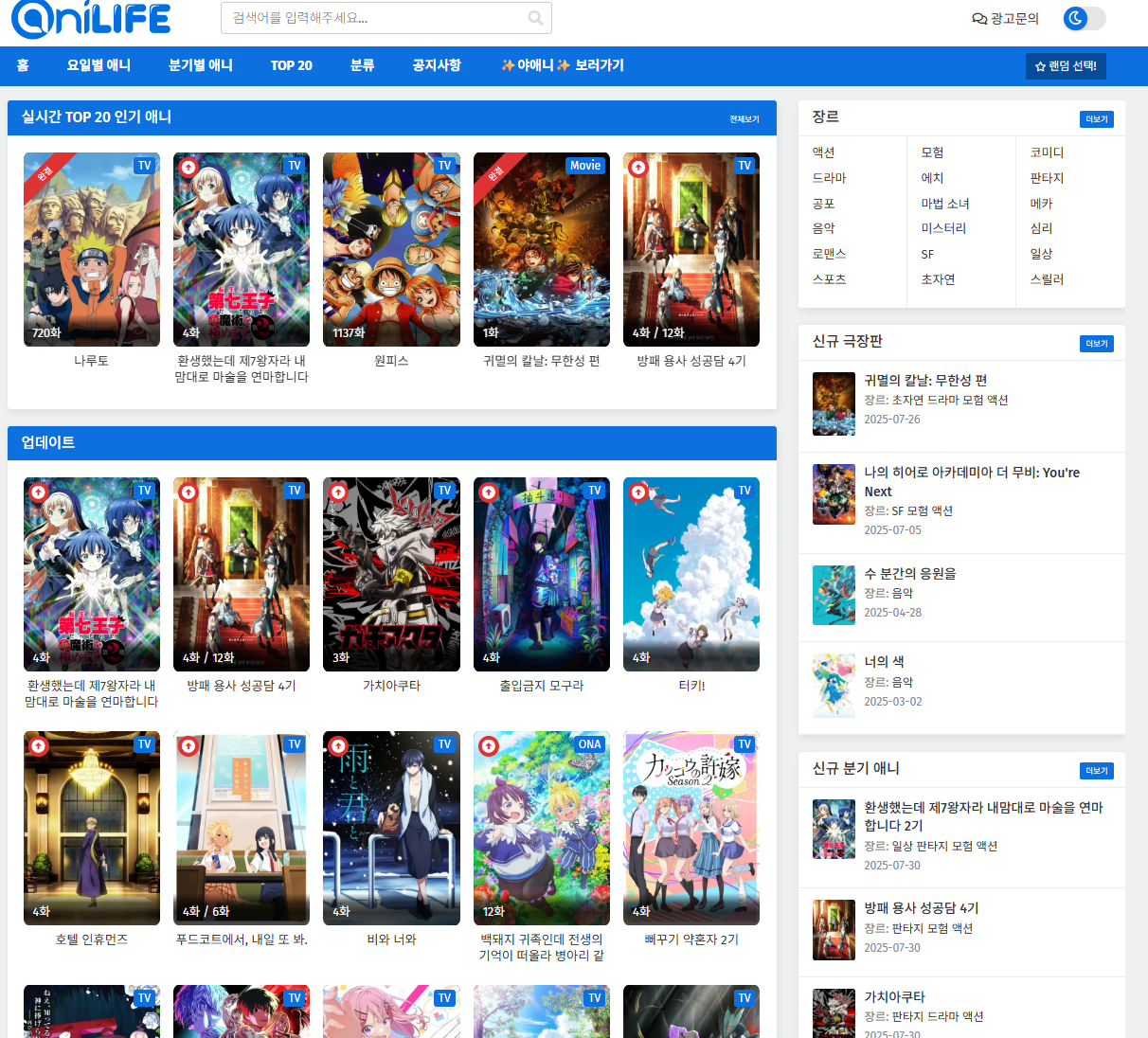Open the 광고문의 chat link

1005,19
